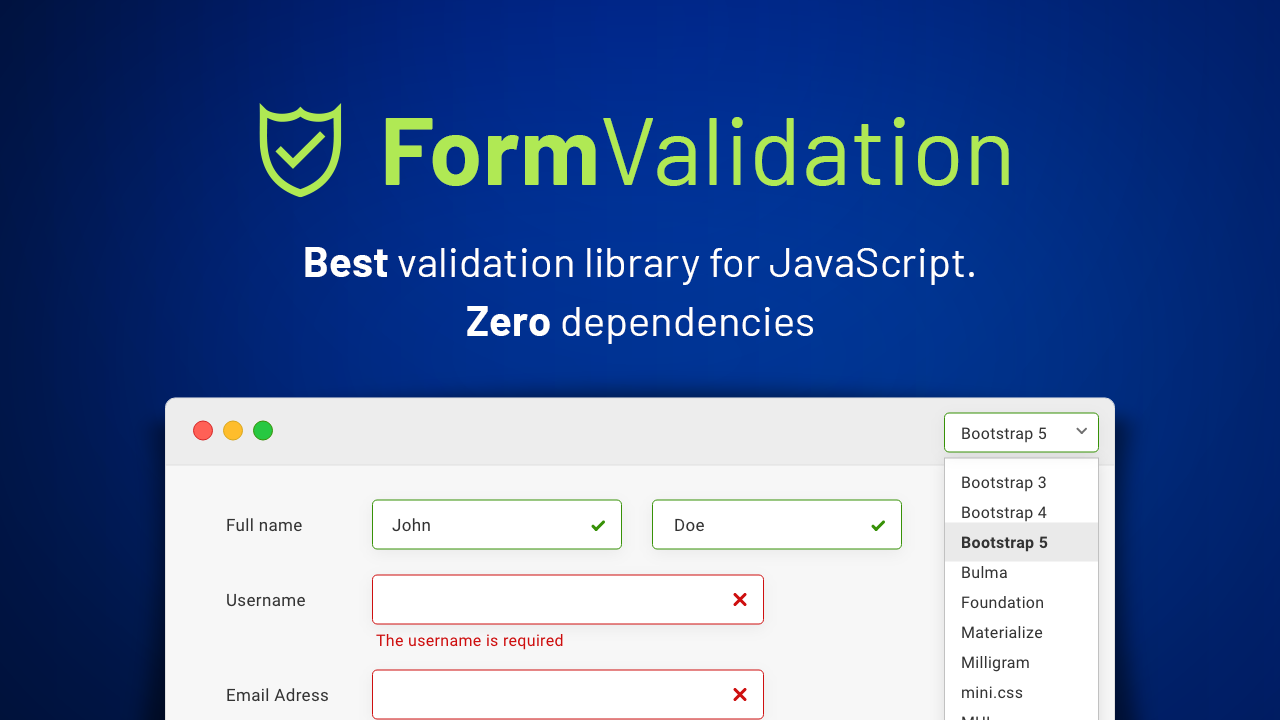Click the red window close dot

click(x=203, y=431)
